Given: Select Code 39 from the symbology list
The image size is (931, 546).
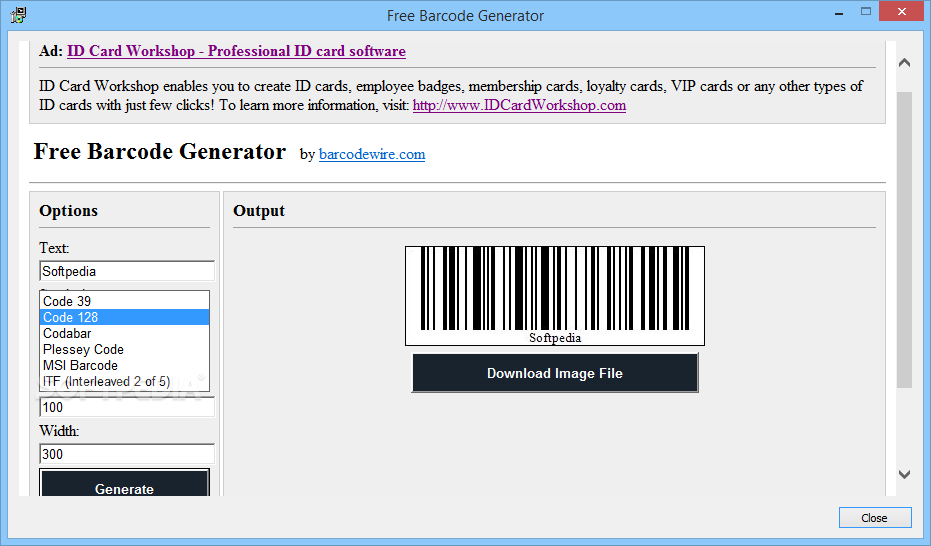Looking at the screenshot, I should 125,301.
